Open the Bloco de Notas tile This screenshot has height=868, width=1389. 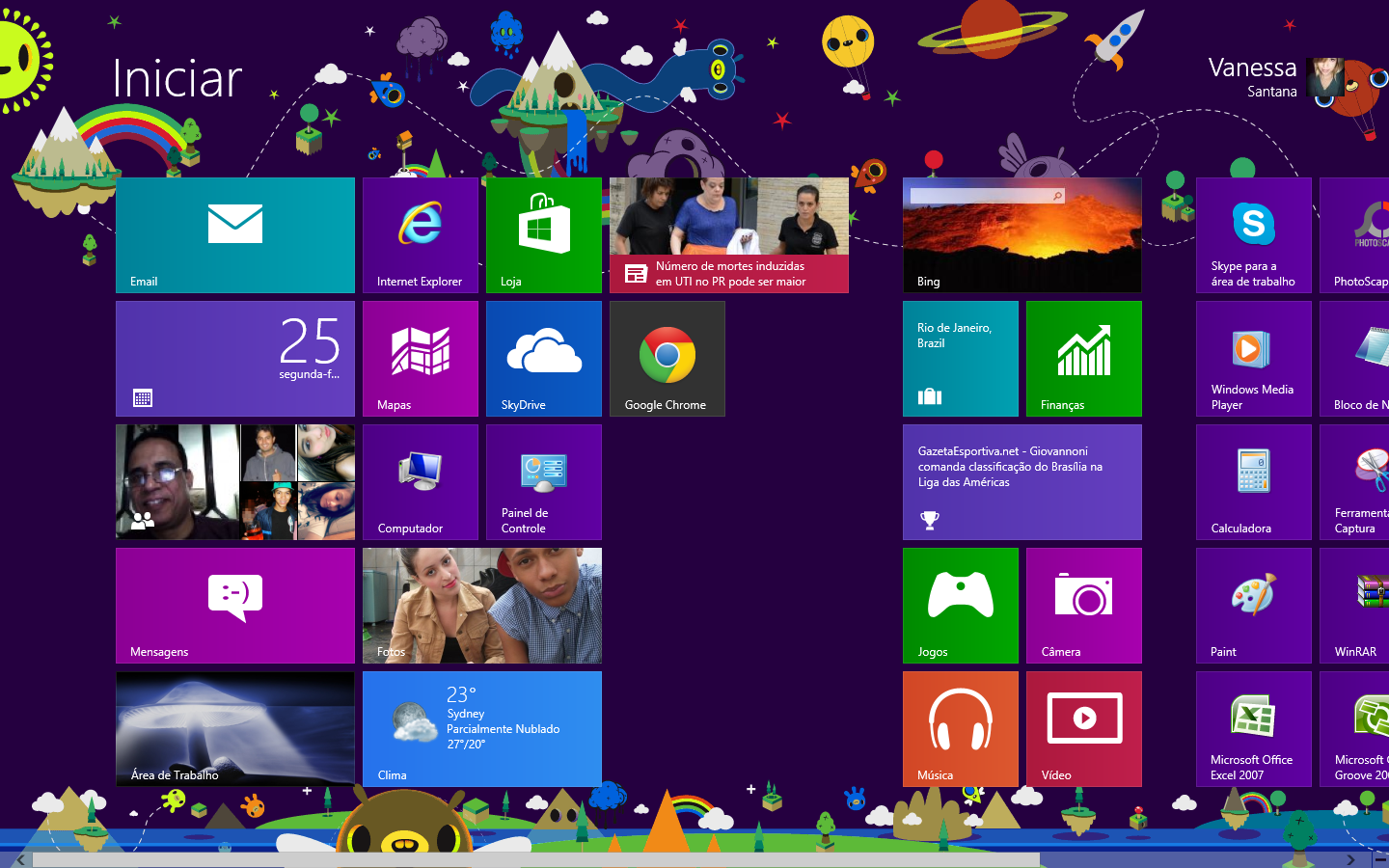1354,359
